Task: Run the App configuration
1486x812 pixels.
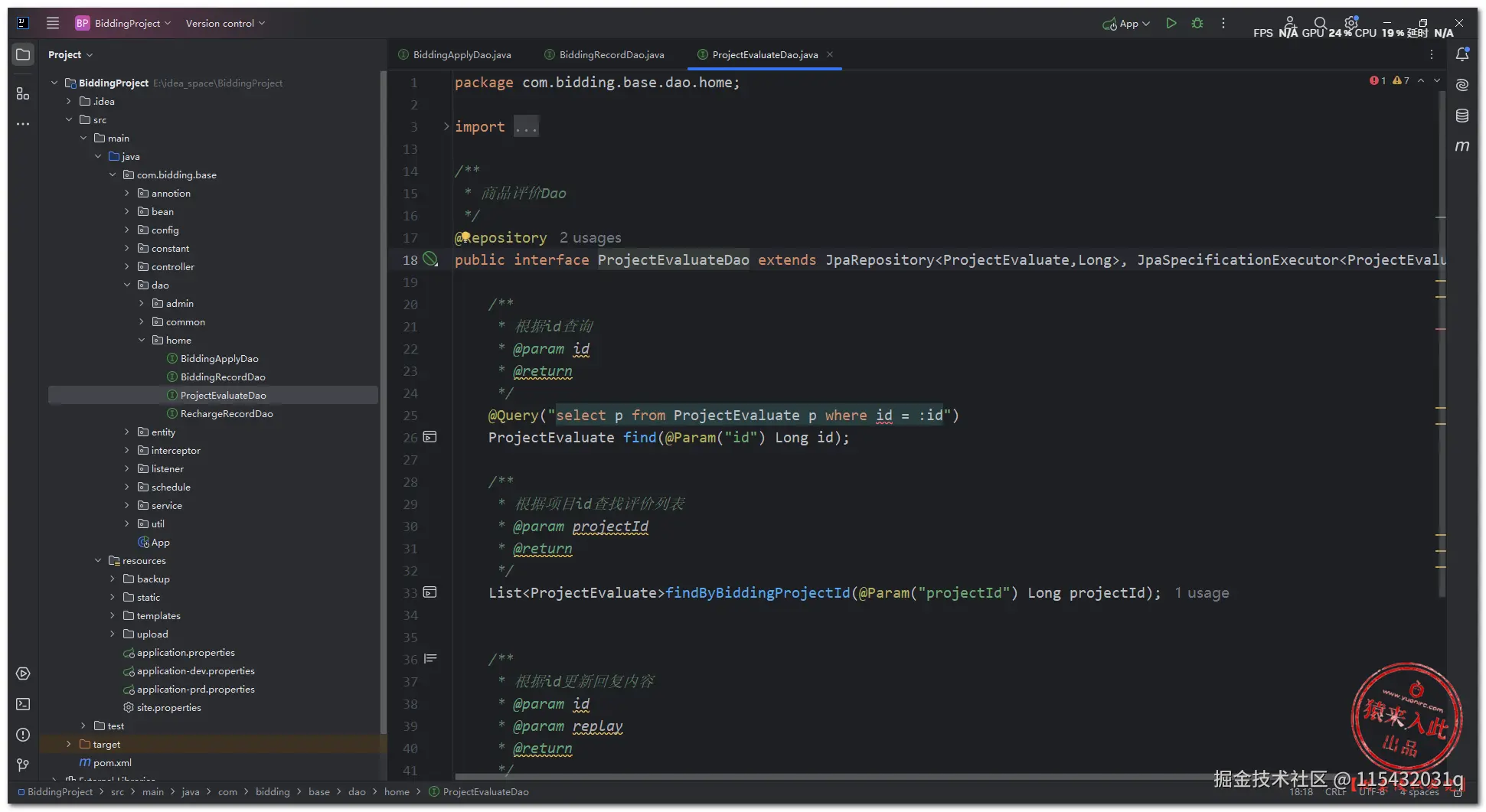Action: tap(1171, 23)
